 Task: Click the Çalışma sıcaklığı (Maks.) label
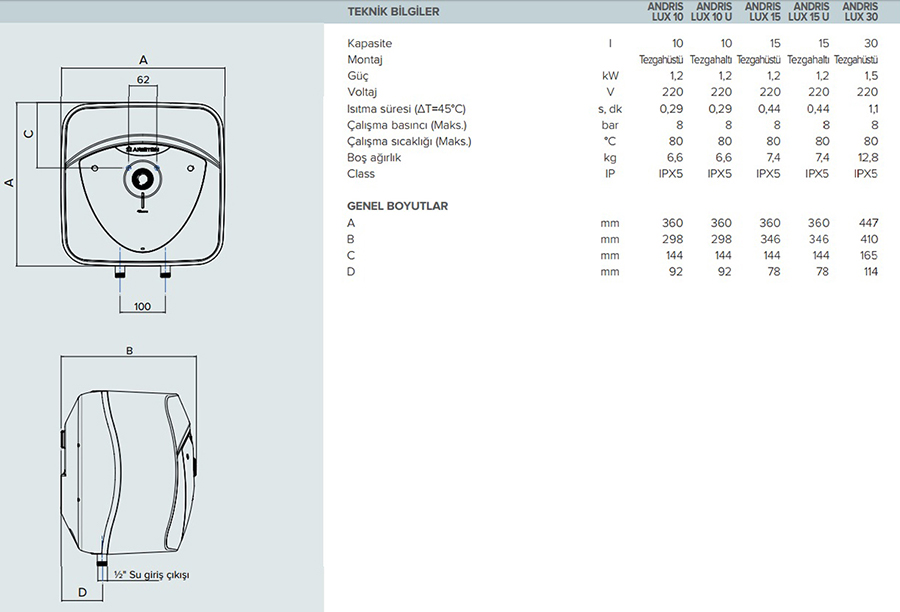pyautogui.click(x=409, y=141)
